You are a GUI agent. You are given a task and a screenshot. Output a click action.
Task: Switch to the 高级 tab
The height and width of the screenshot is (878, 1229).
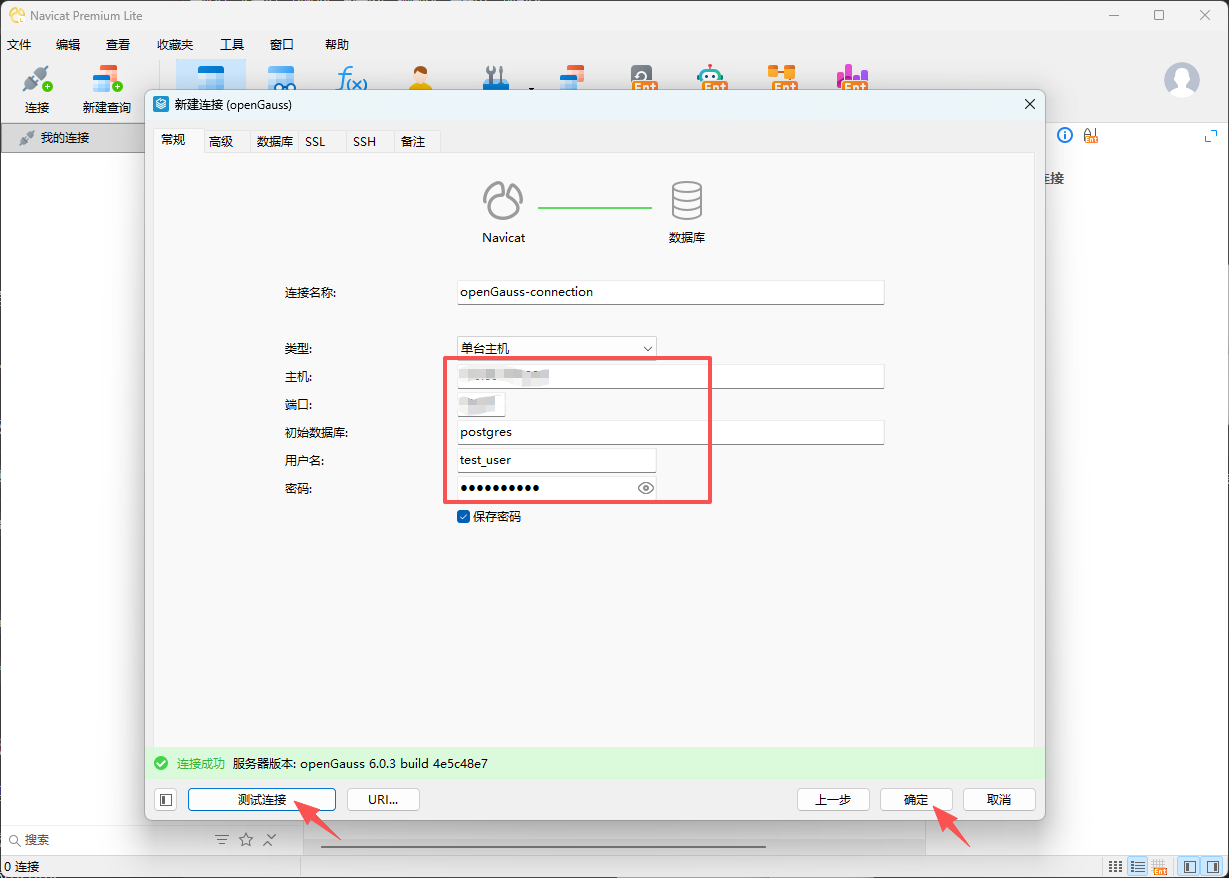[221, 142]
